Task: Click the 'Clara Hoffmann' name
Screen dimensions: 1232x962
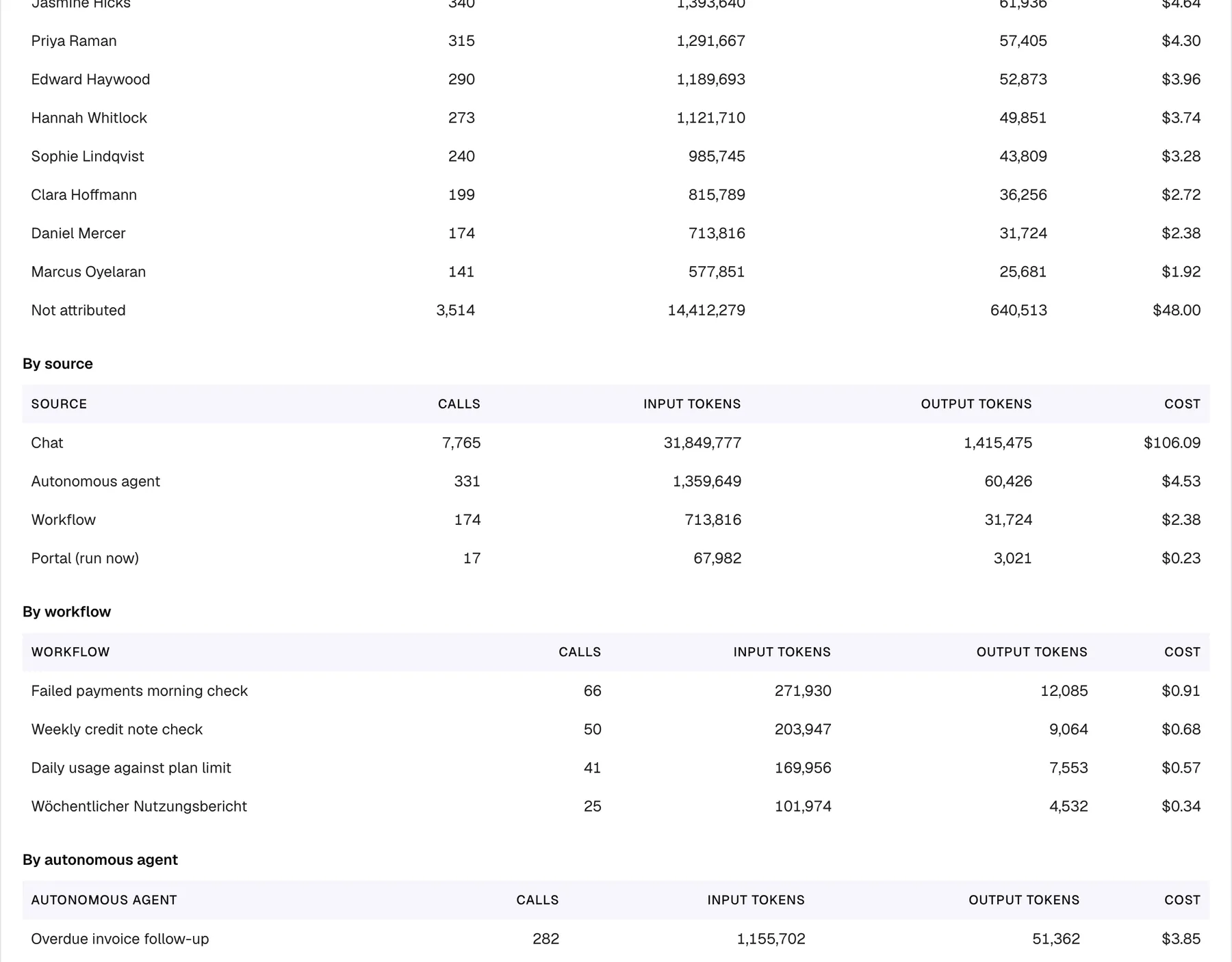Action: (84, 195)
